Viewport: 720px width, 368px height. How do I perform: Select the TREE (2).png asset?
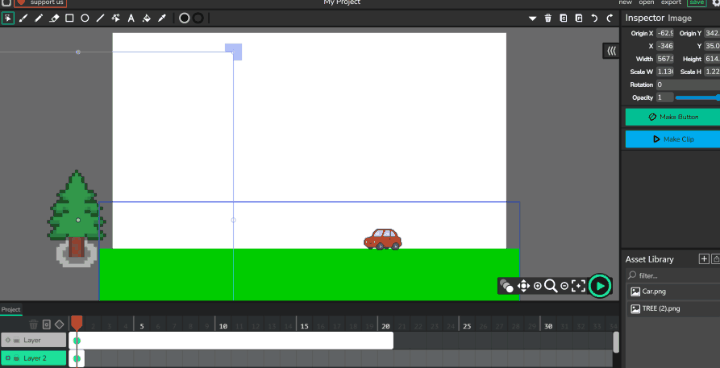coord(673,309)
